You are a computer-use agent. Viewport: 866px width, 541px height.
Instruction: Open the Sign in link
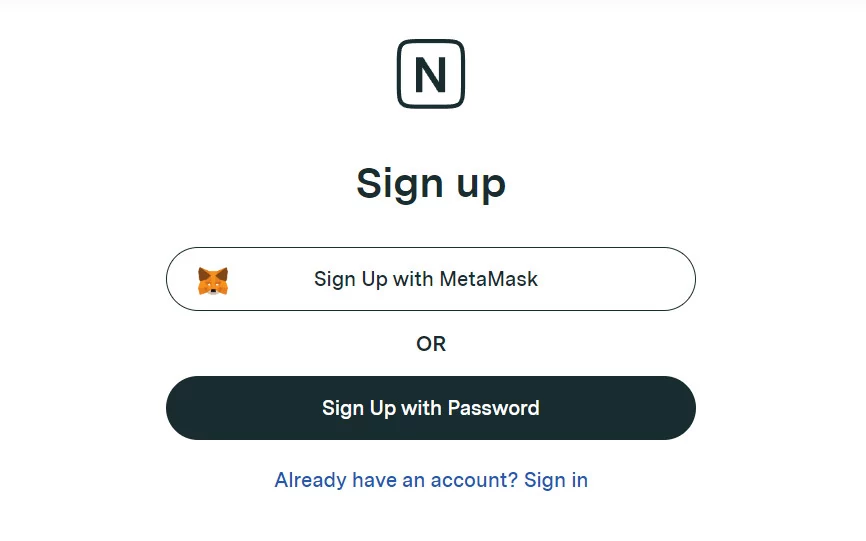click(x=556, y=480)
